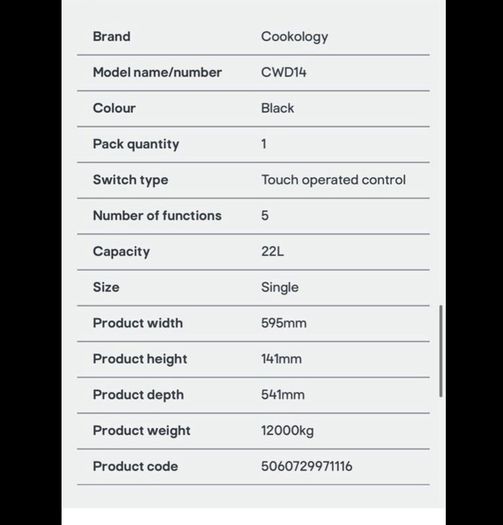Click the Size value Single

280,288
